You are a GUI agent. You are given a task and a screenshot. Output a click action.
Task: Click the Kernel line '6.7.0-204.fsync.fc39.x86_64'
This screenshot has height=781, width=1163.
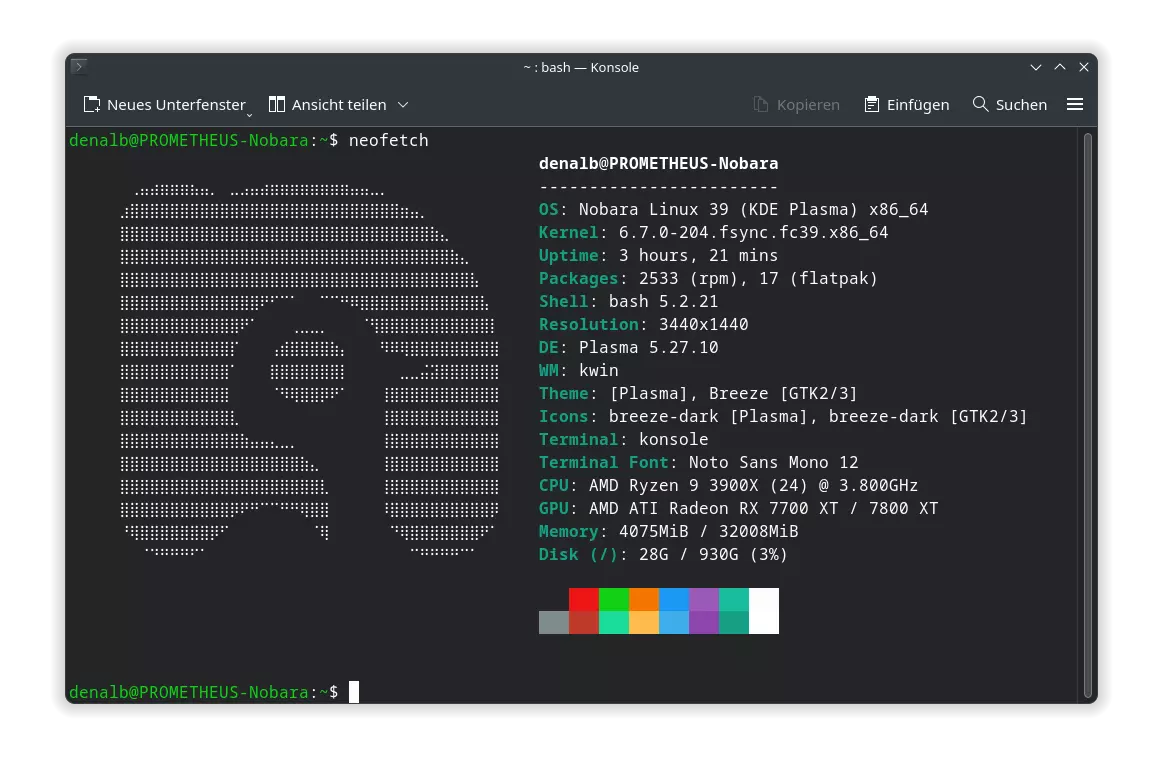(714, 232)
